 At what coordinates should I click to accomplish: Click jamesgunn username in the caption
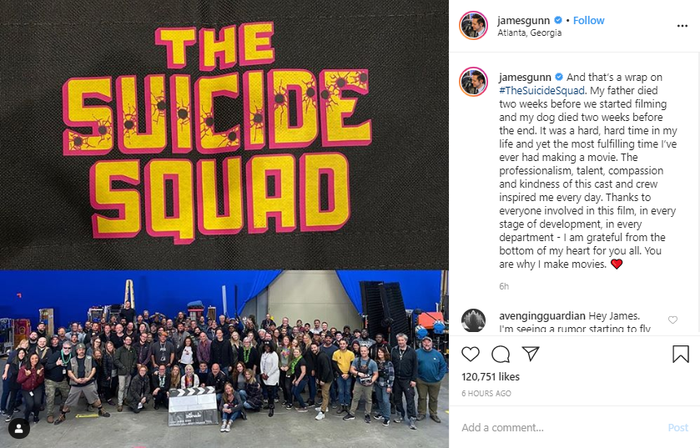point(525,77)
